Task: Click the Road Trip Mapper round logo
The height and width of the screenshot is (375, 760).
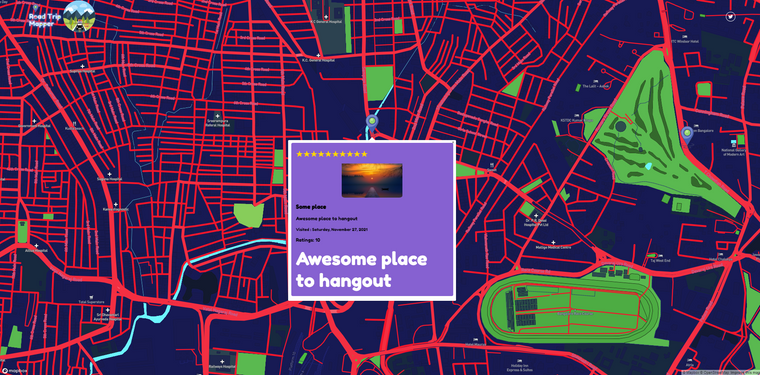Action: [x=79, y=16]
